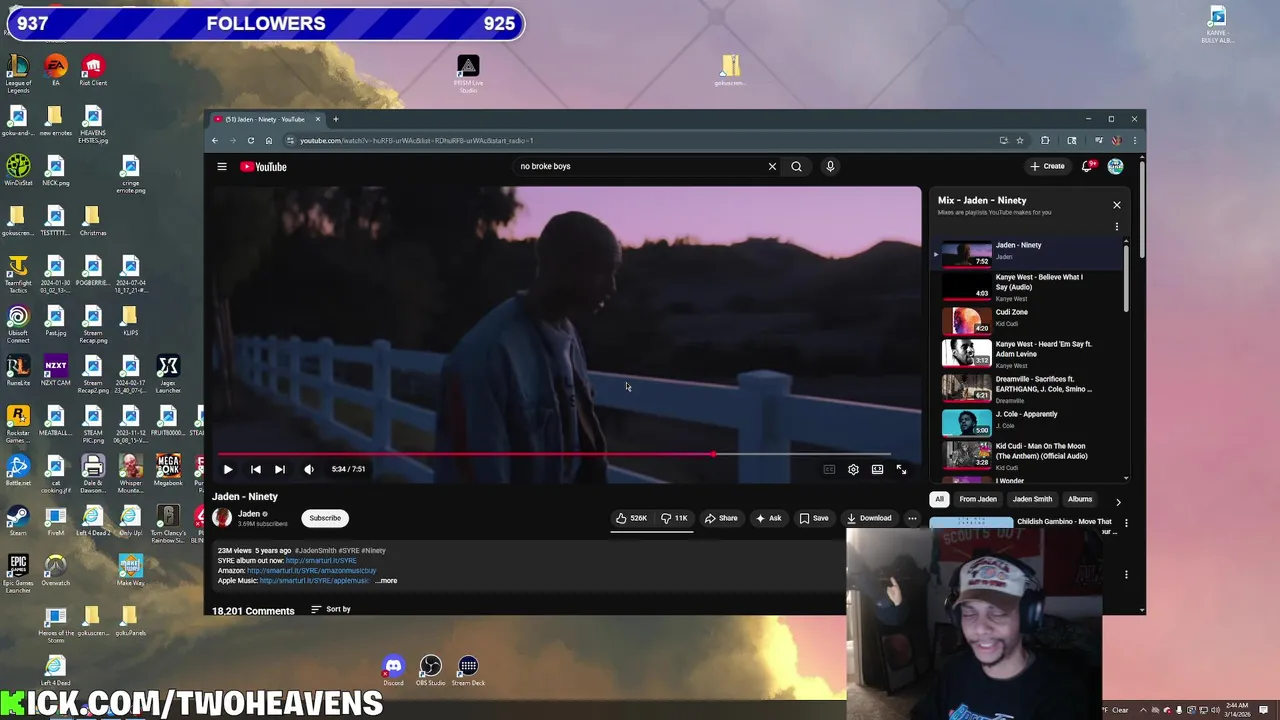The width and height of the screenshot is (1280, 720).
Task: Open the Amazon music buy link
Action: [x=312, y=571]
